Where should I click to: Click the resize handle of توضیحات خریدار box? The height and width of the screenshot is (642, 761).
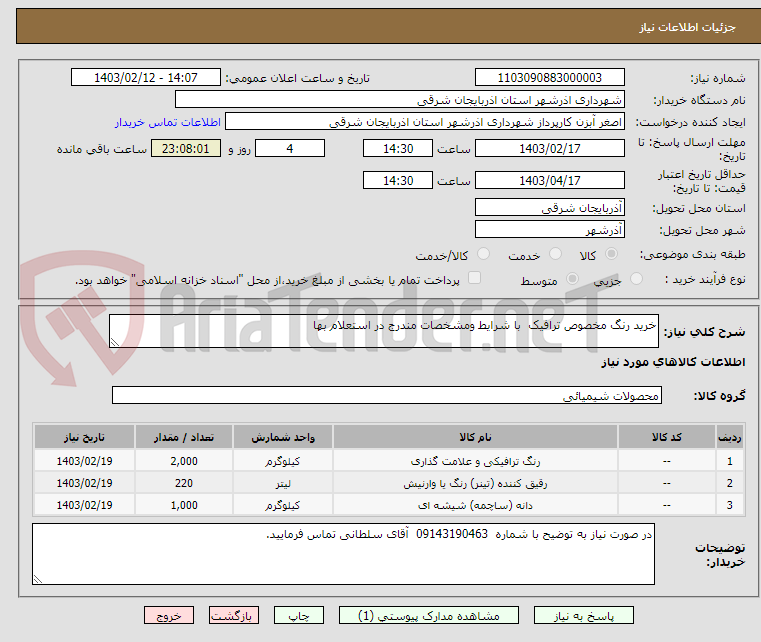coord(37,579)
